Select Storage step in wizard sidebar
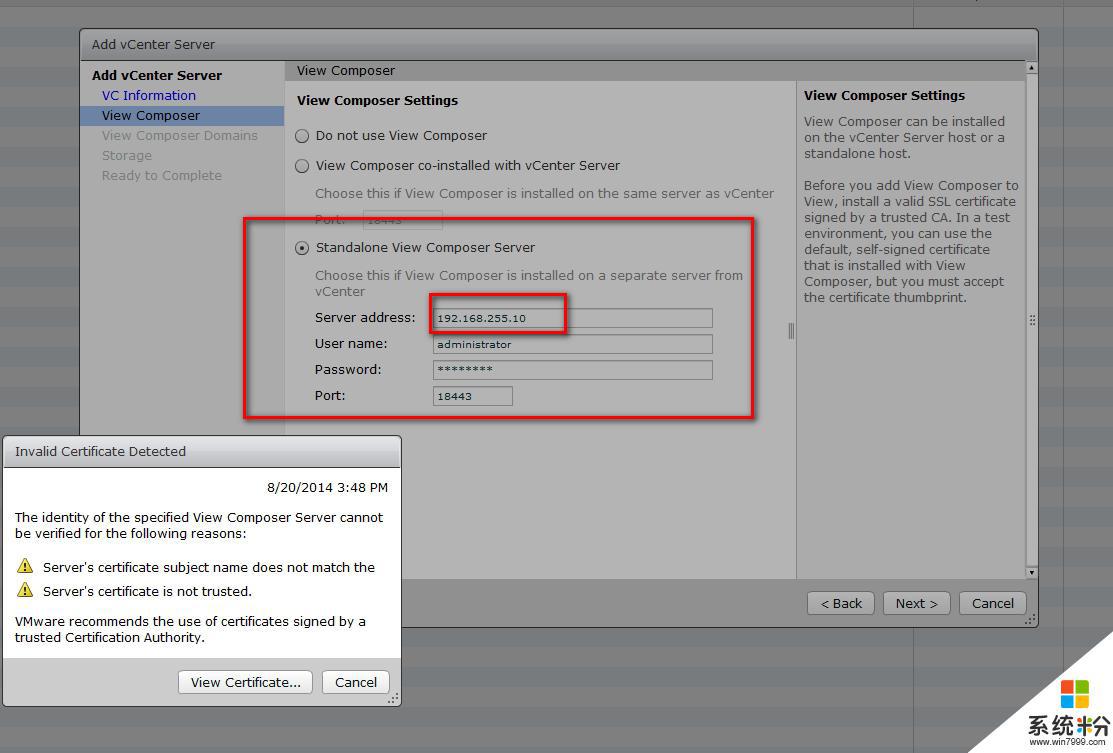The height and width of the screenshot is (753, 1113). 126,155
